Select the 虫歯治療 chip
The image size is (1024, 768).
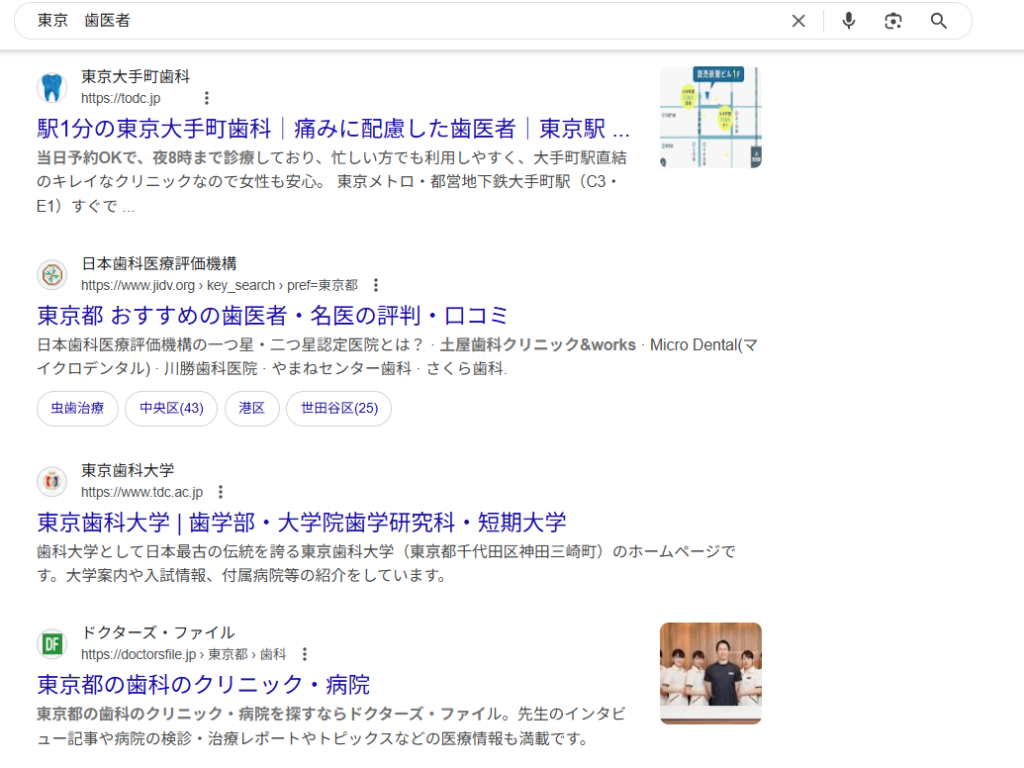[x=78, y=408]
